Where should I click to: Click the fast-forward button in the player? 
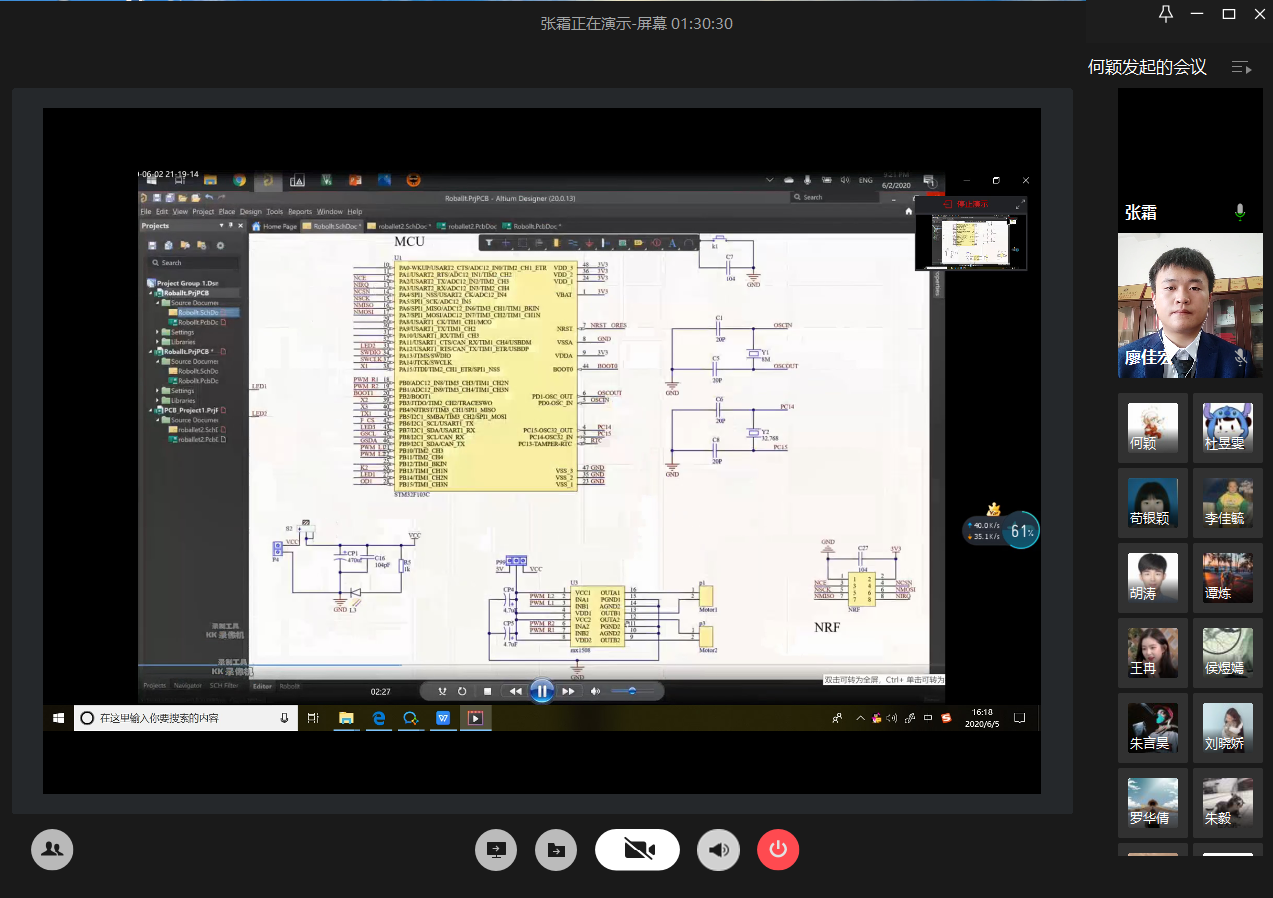pyautogui.click(x=568, y=691)
